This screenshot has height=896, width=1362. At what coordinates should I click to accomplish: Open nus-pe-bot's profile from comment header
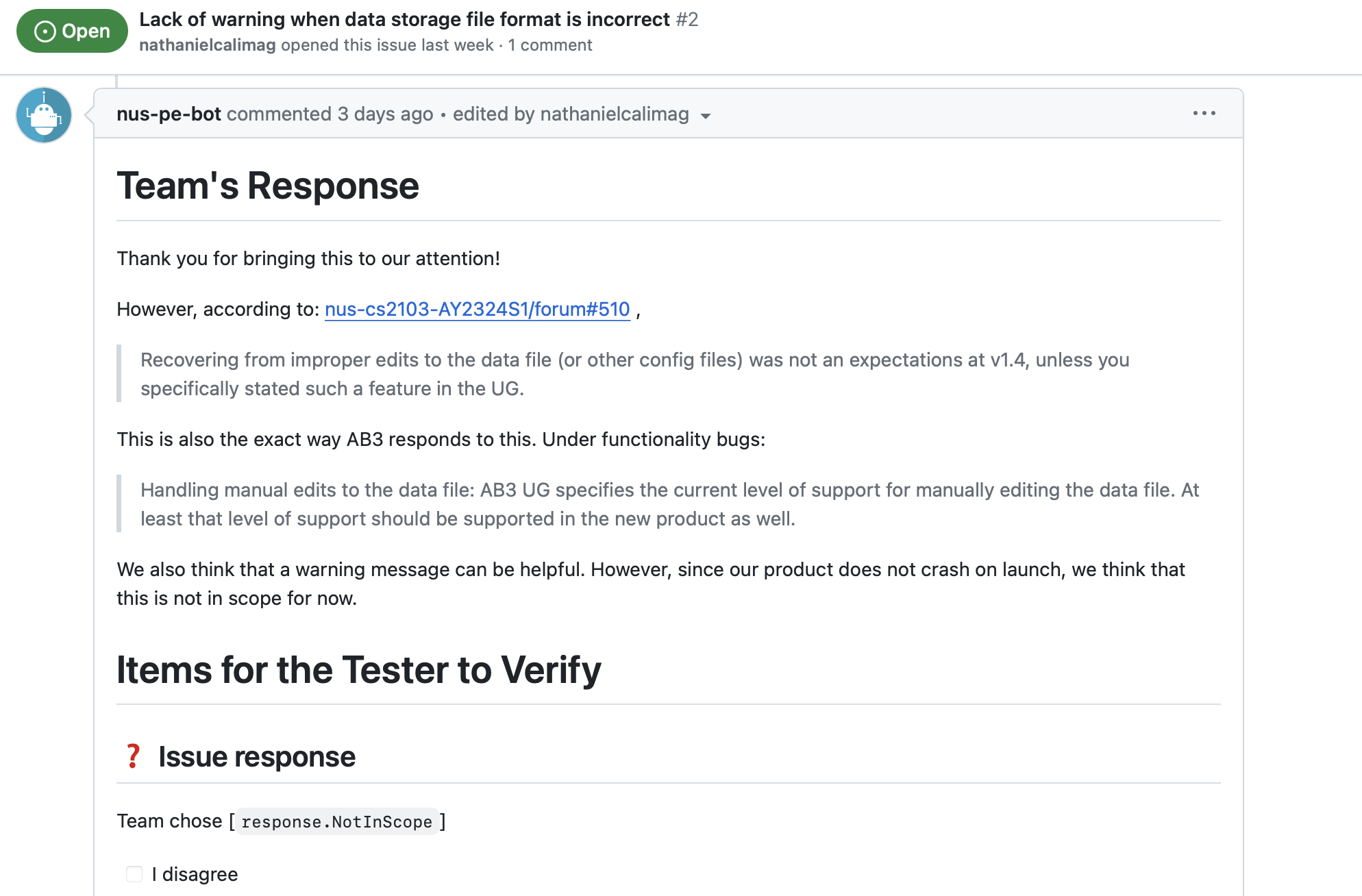(169, 114)
